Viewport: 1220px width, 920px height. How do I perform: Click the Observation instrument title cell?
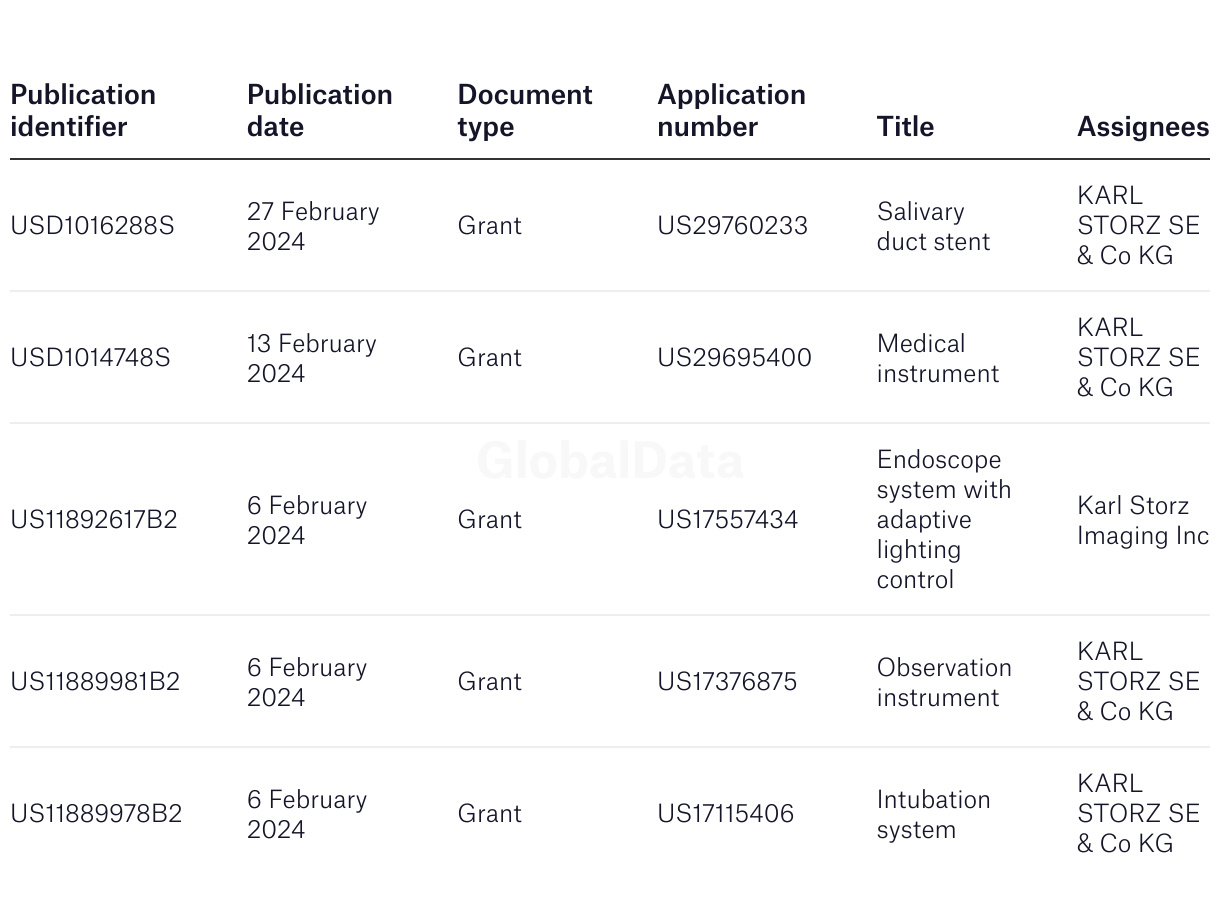[943, 682]
